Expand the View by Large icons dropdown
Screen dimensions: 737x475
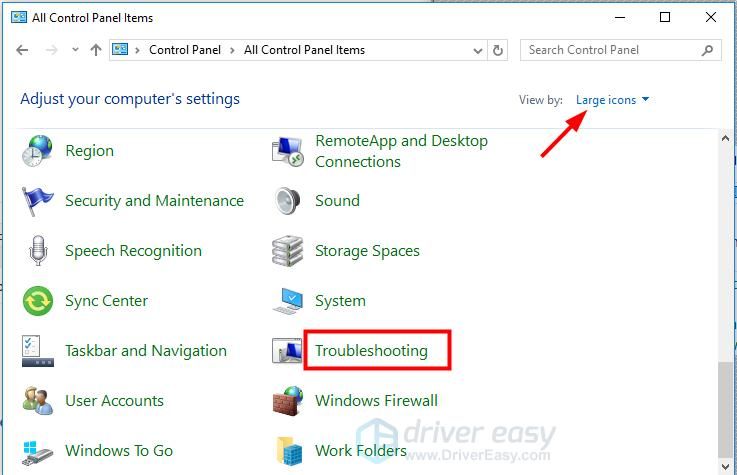click(612, 100)
